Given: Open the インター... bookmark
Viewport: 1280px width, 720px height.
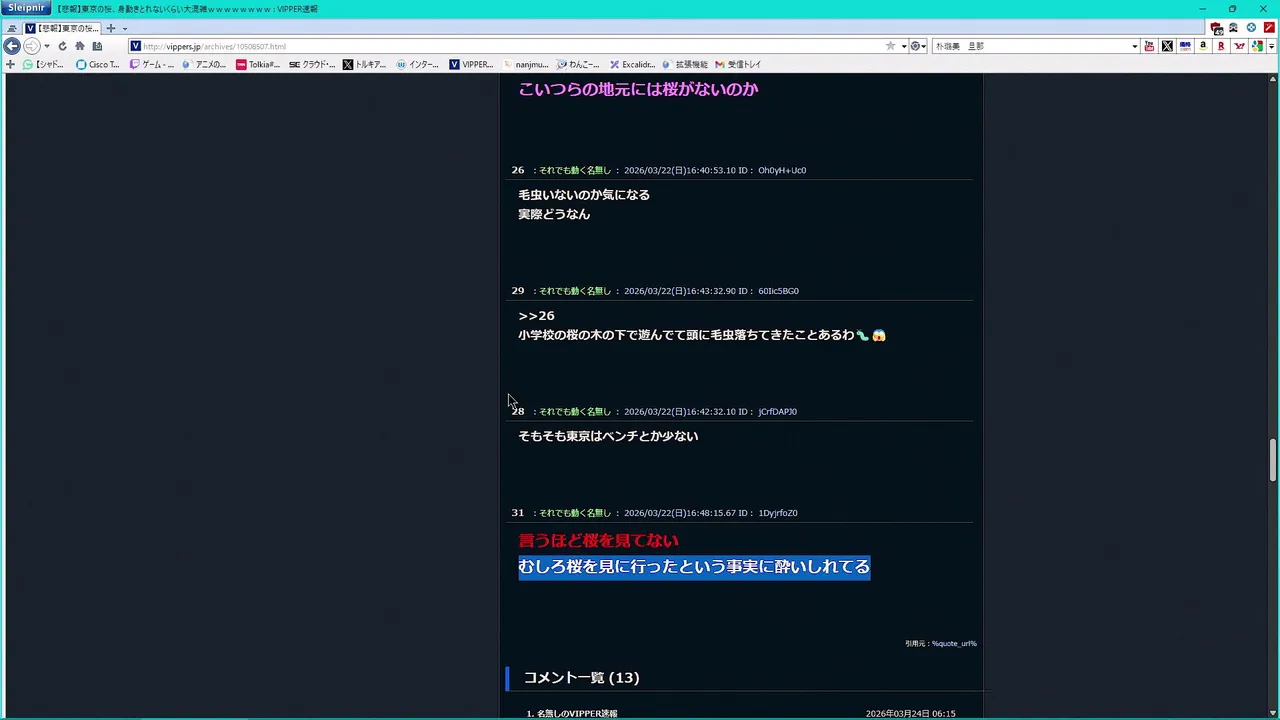Looking at the screenshot, I should tap(418, 64).
